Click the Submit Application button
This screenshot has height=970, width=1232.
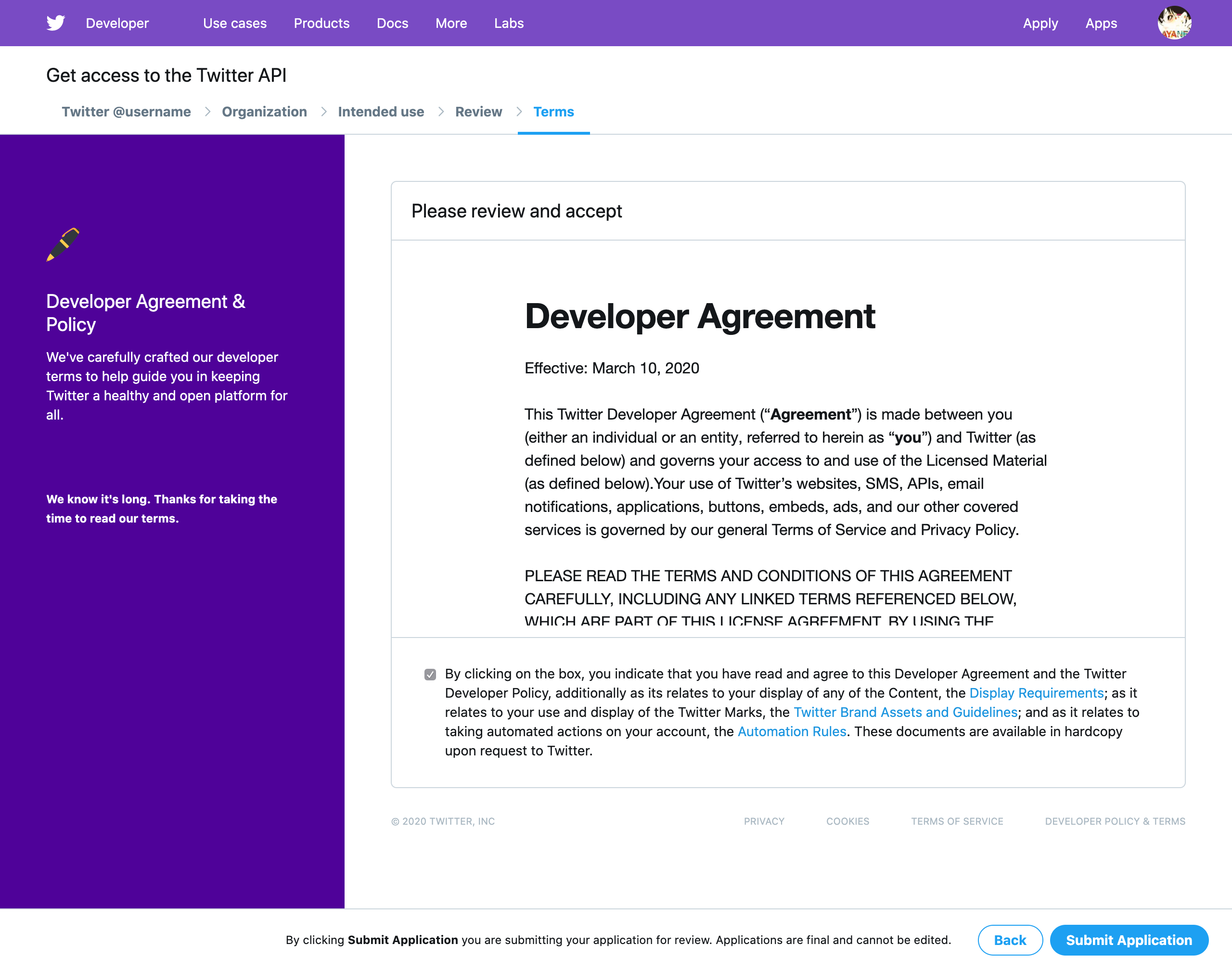tap(1129, 940)
